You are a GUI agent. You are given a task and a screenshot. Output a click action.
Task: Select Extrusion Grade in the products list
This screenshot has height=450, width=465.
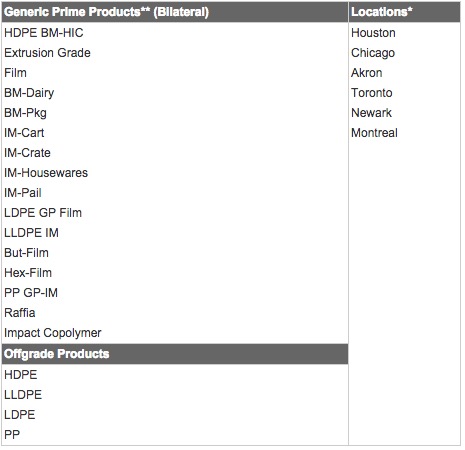[x=47, y=53]
